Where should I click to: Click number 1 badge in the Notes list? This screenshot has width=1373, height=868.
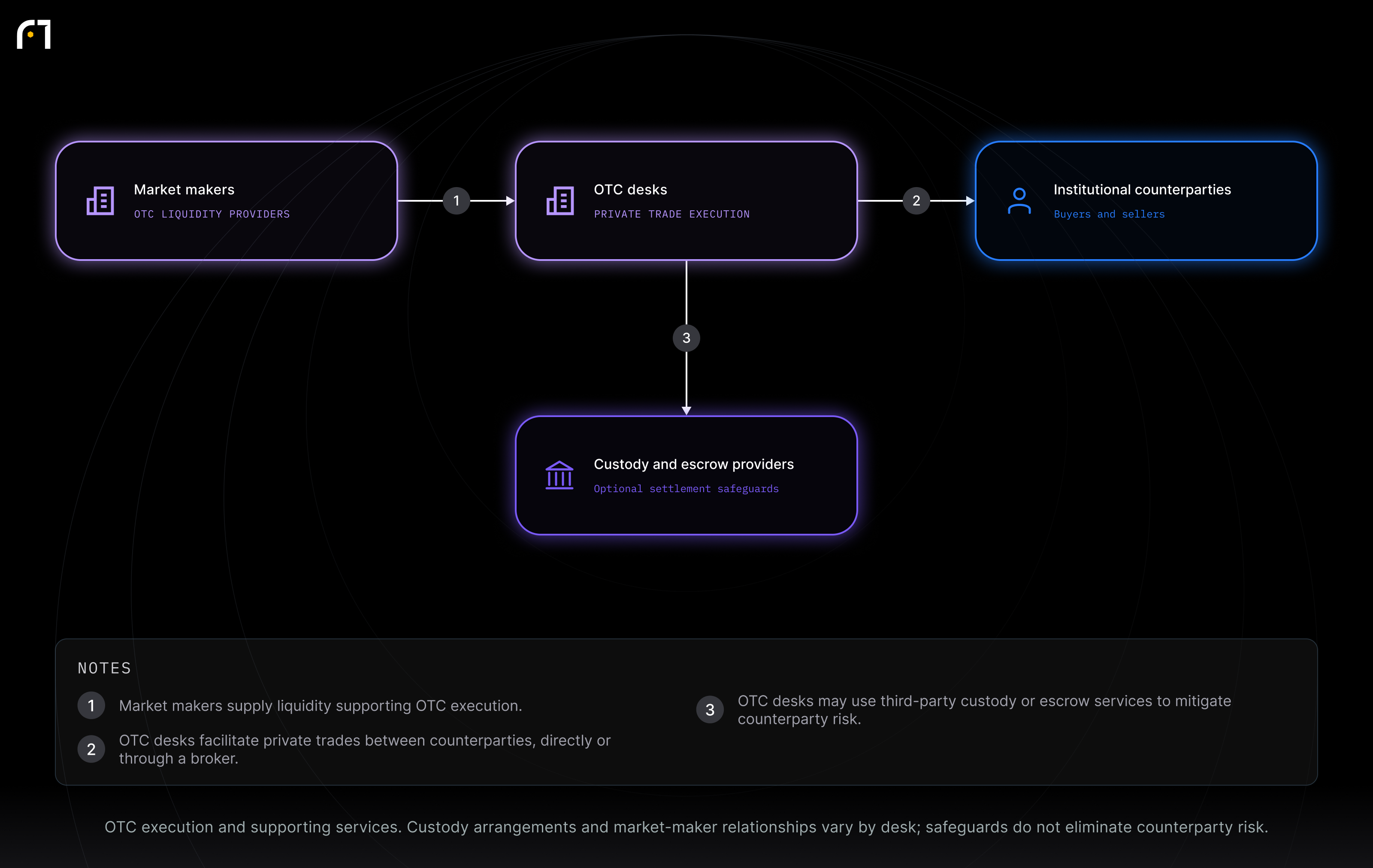pos(91,705)
